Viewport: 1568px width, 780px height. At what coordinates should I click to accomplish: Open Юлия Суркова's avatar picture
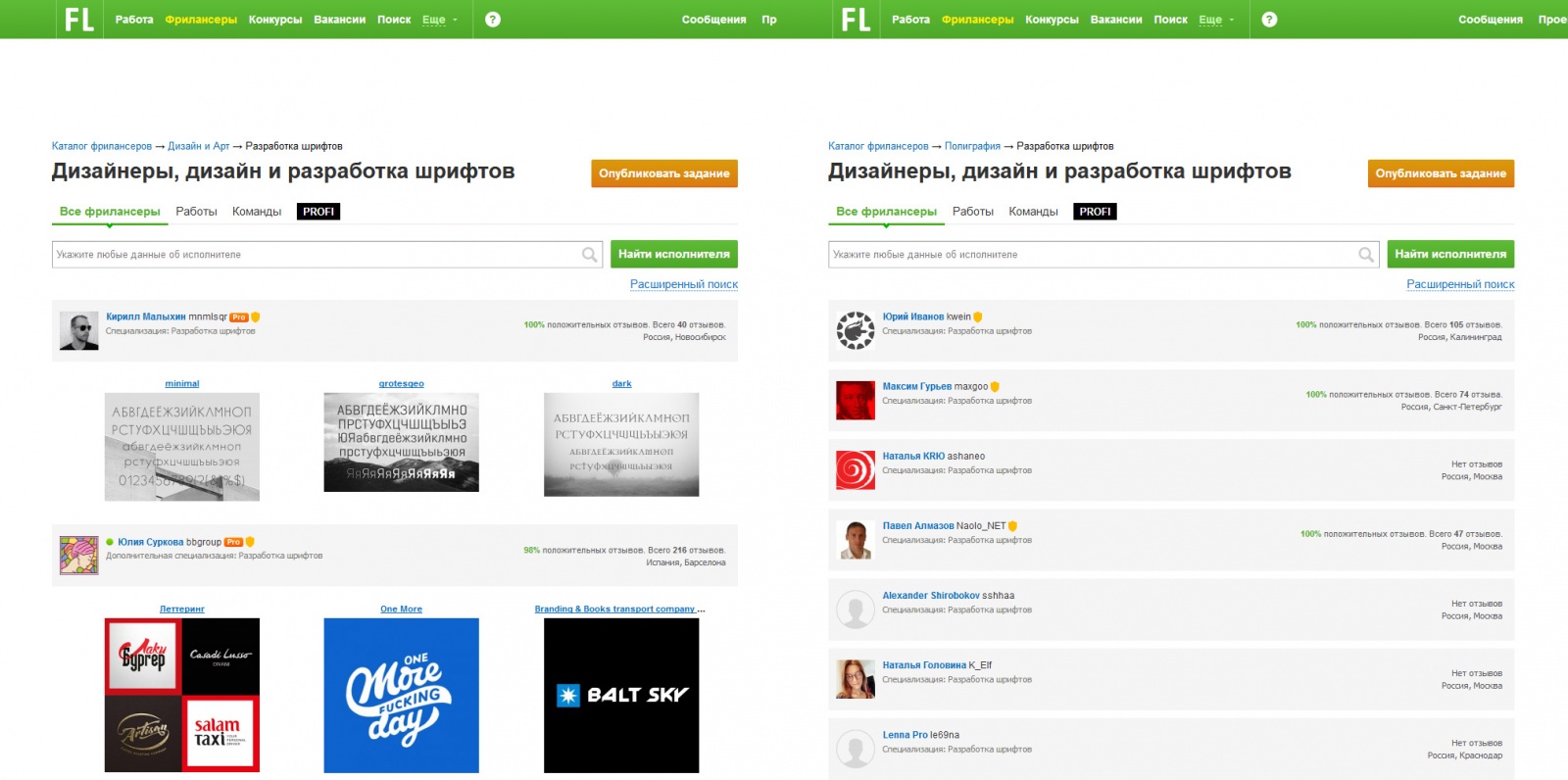pyautogui.click(x=78, y=556)
